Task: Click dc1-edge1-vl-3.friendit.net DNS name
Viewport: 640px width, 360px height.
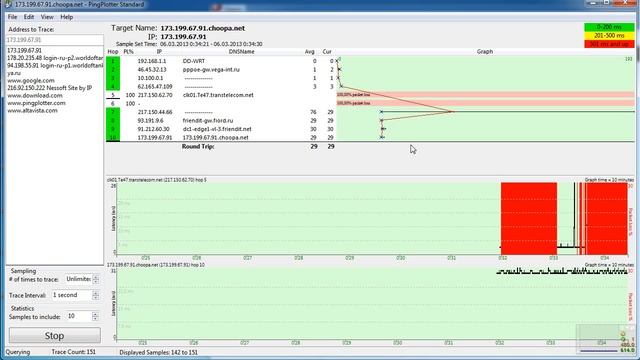Action: coord(217,129)
